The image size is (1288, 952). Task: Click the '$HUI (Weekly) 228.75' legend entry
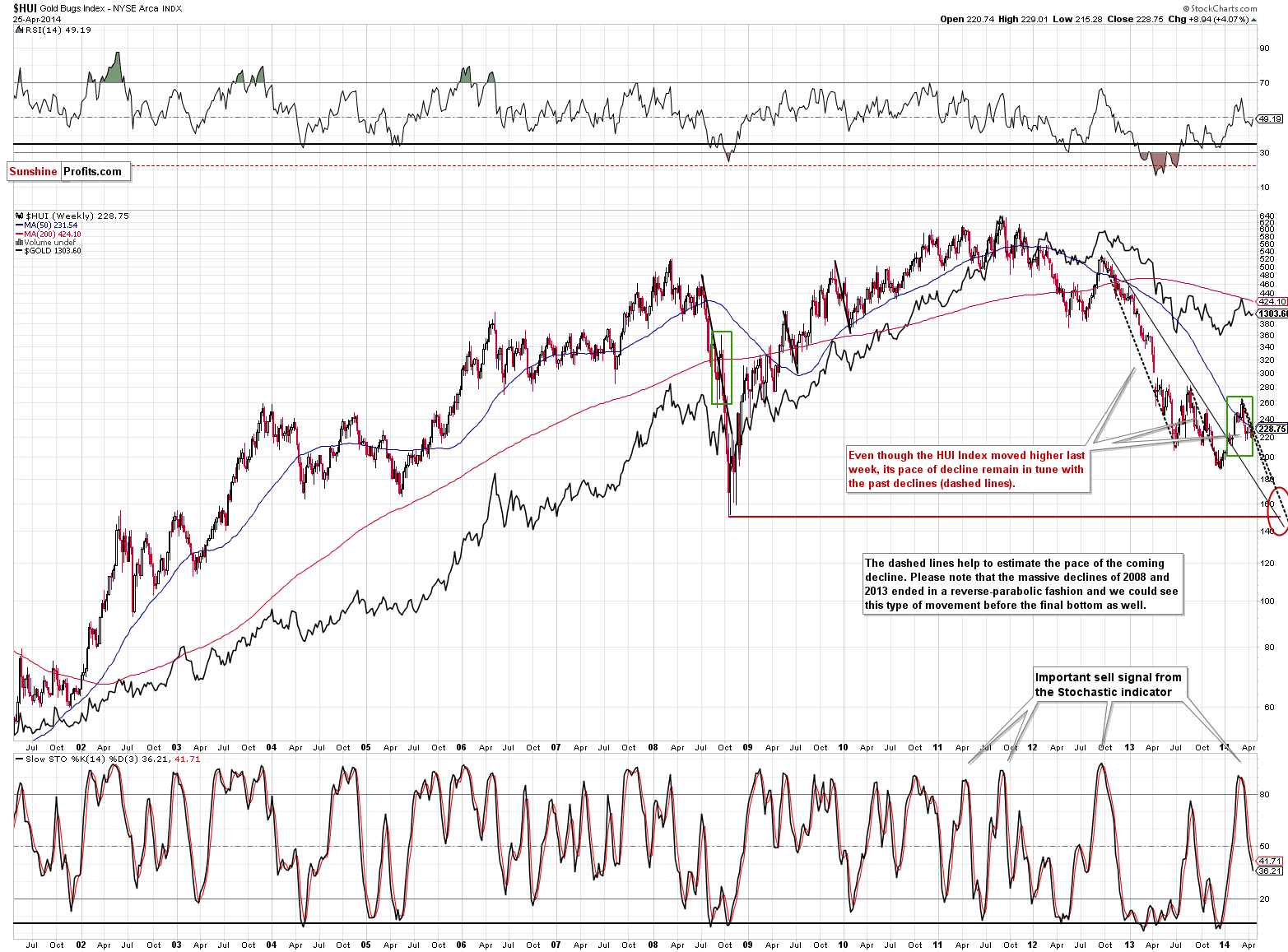pos(77,216)
